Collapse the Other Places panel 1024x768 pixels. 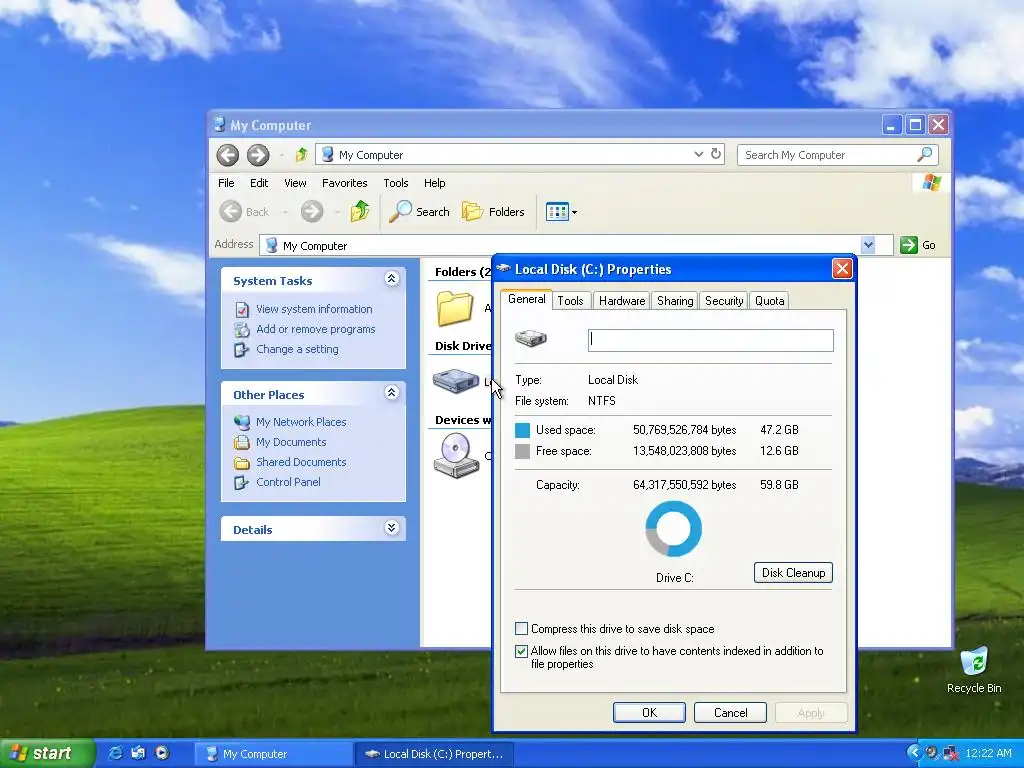point(391,392)
